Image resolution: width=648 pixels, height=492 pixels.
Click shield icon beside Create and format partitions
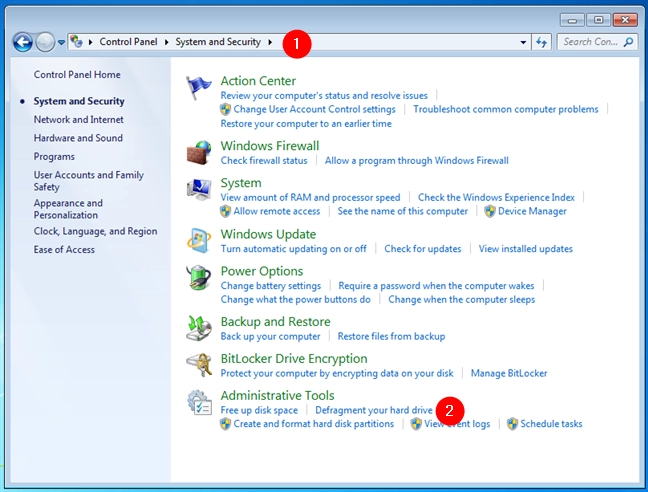(225, 424)
